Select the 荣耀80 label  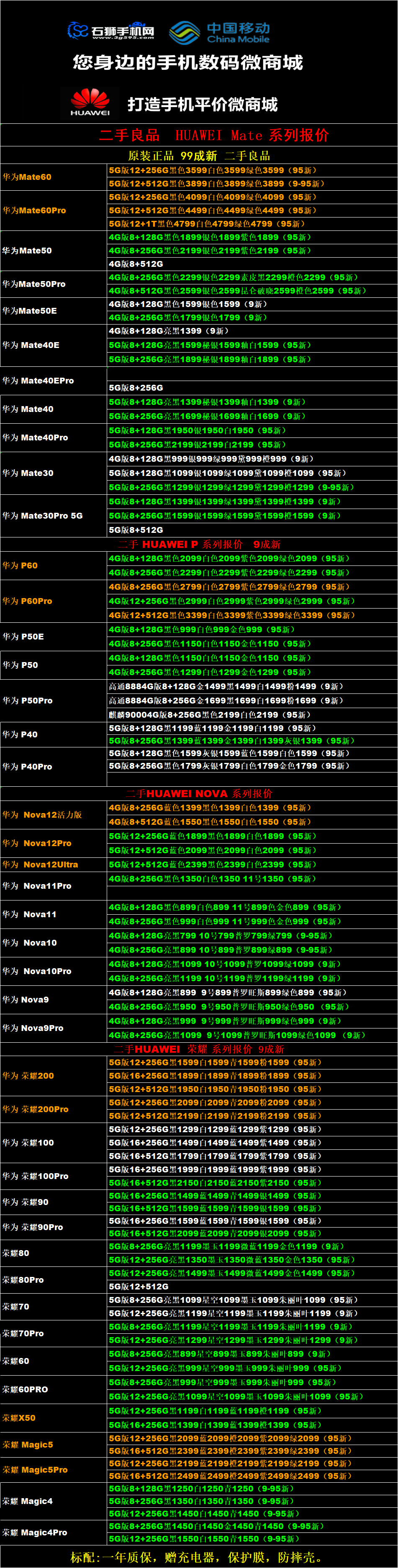tap(16, 1253)
